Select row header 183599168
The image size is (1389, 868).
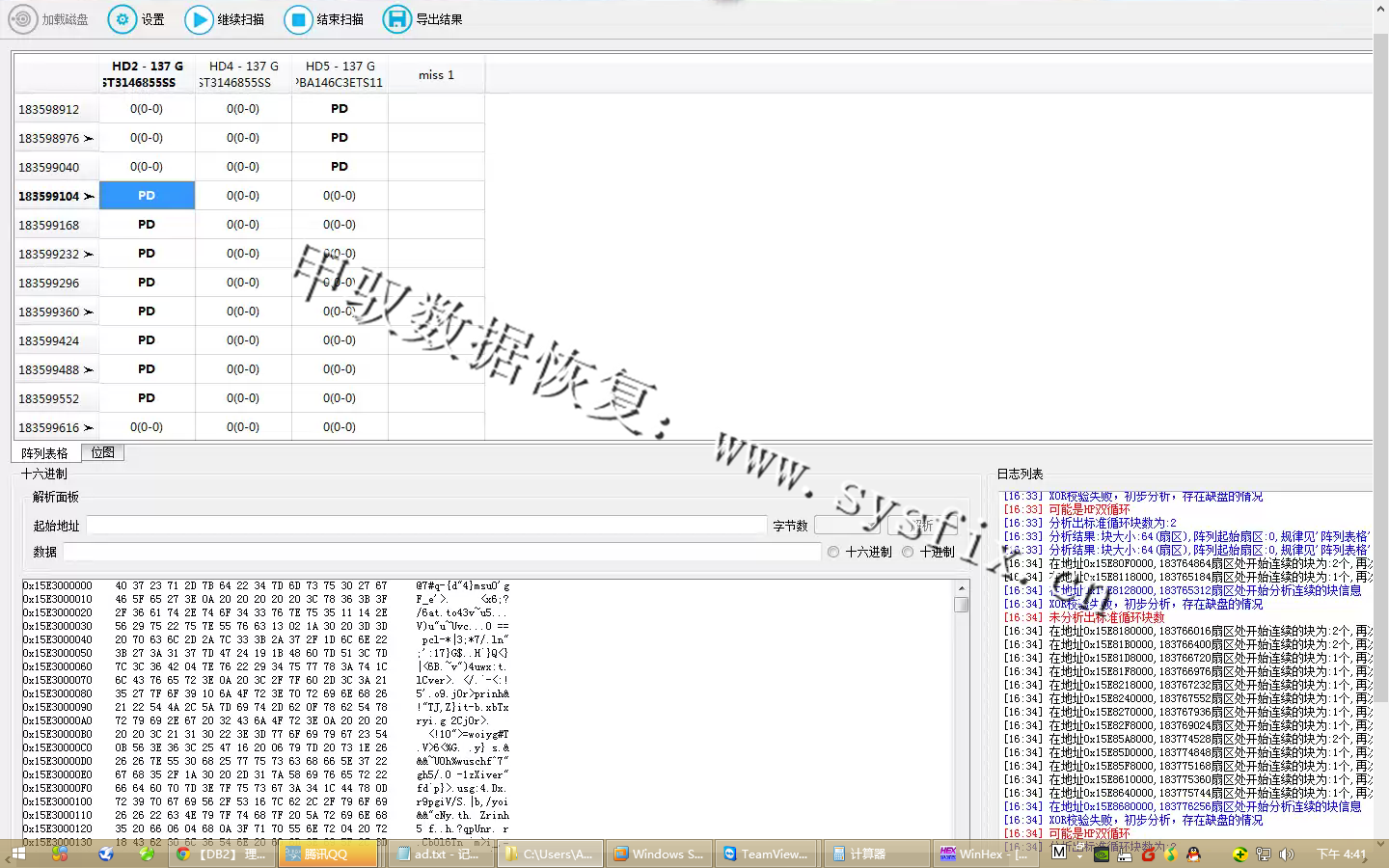(56, 225)
